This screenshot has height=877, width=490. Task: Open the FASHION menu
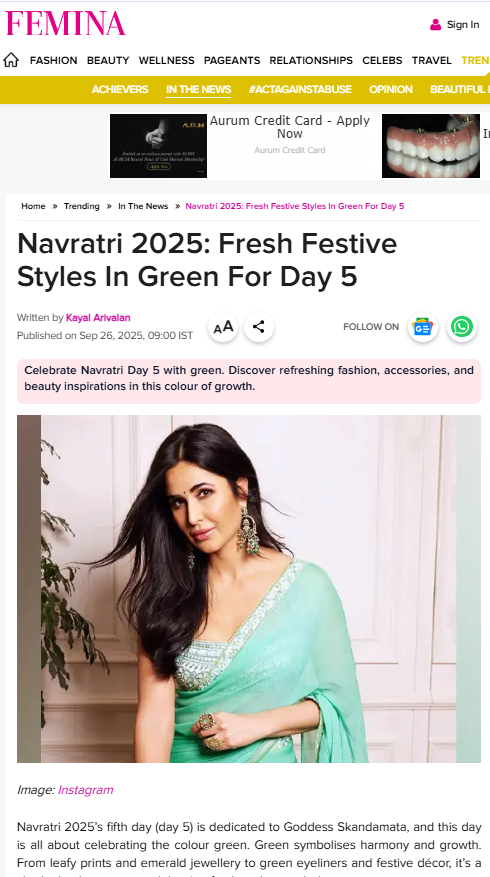pyautogui.click(x=54, y=60)
